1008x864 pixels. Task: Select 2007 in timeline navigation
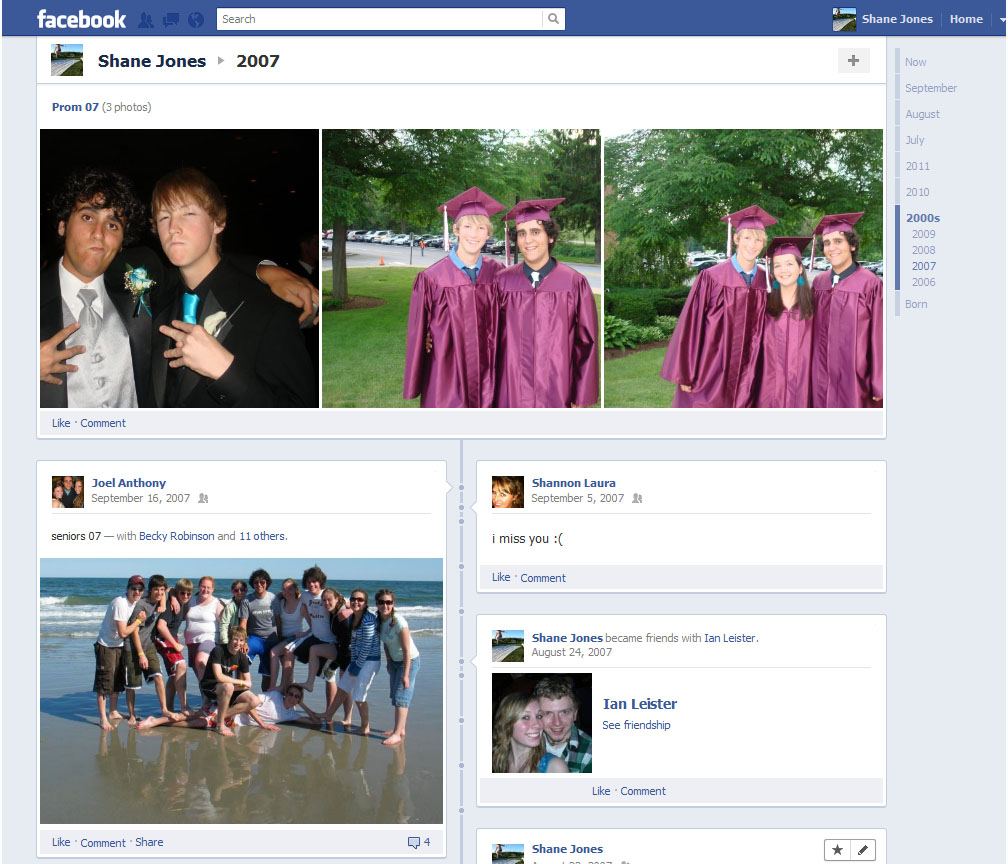[923, 266]
